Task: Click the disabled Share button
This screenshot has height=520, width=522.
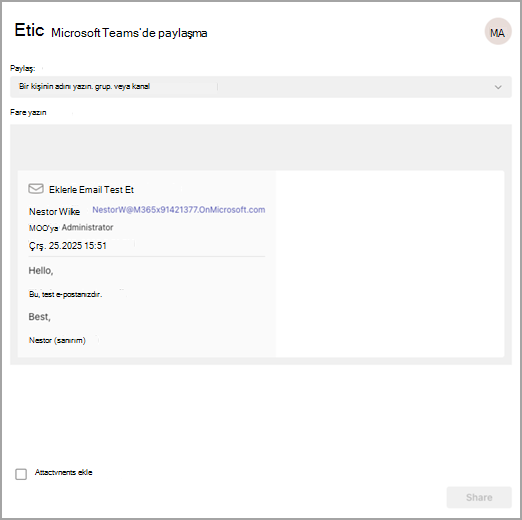Action: 479,497
